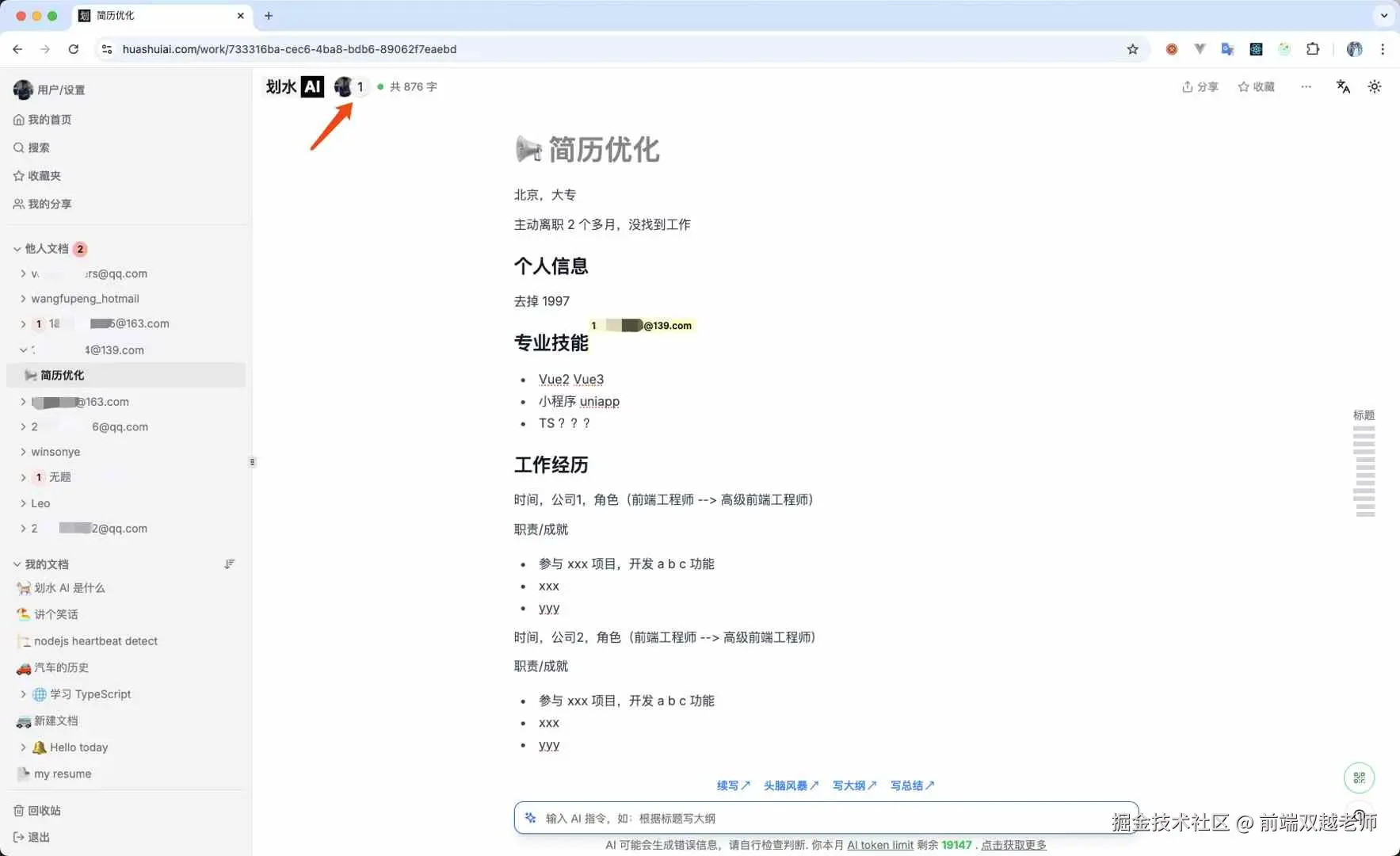The width and height of the screenshot is (1400, 856).
Task: Open 用户/设置 user settings
Action: pyautogui.click(x=51, y=90)
